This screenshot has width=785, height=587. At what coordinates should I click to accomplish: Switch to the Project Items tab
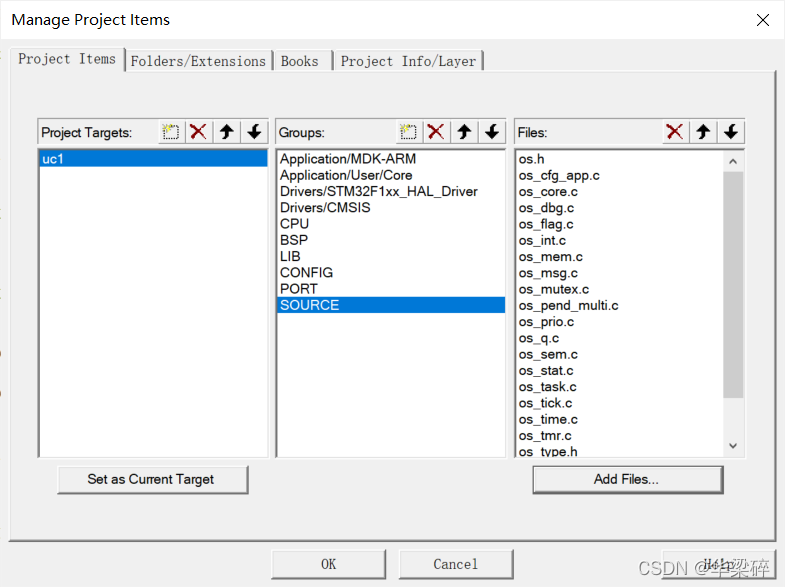point(67,59)
